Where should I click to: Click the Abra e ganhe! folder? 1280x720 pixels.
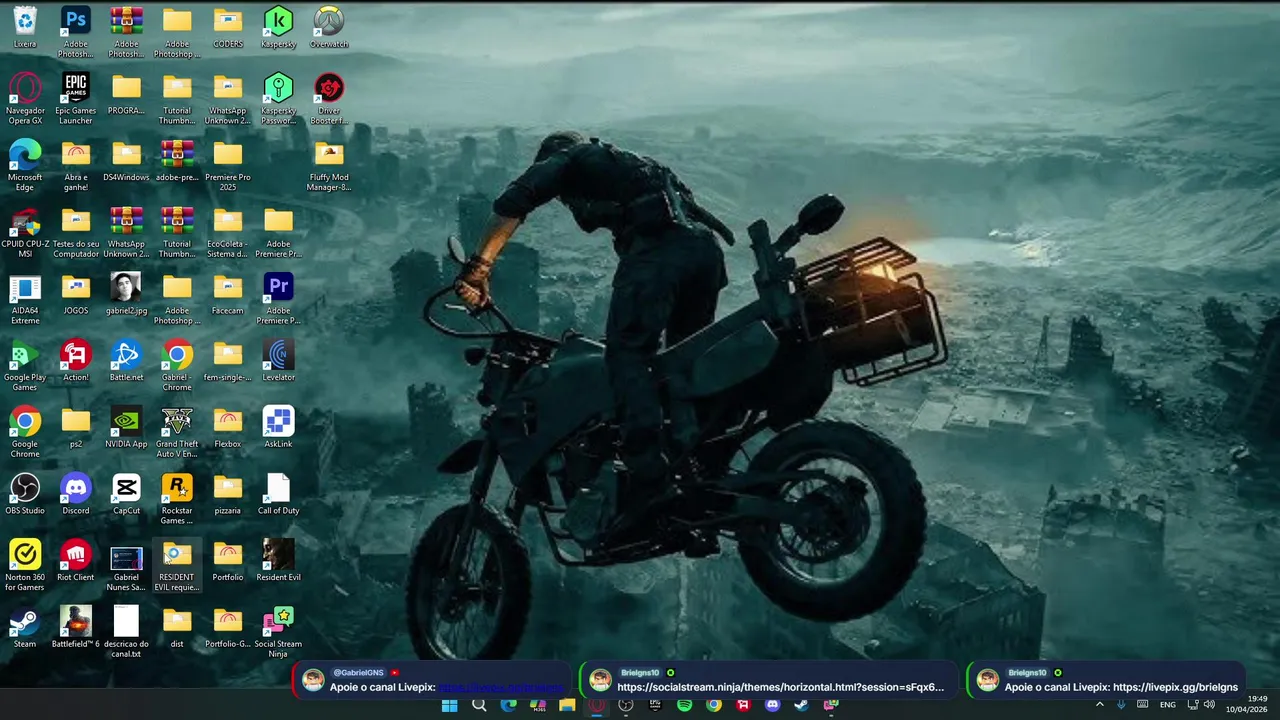[76, 165]
